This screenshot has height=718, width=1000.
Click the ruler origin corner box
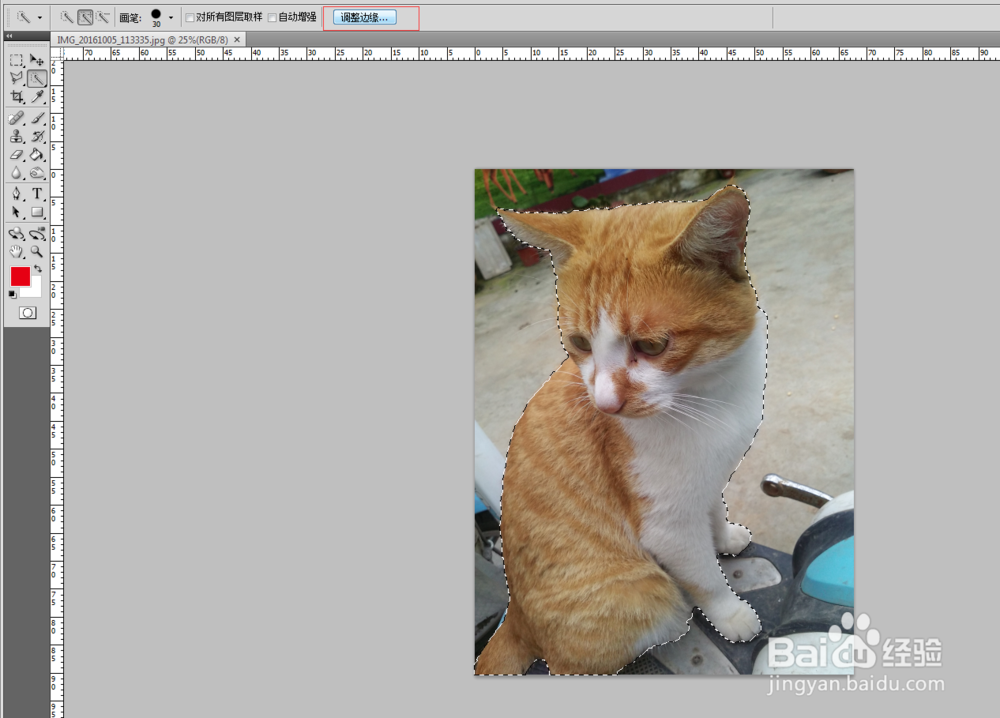[57, 53]
